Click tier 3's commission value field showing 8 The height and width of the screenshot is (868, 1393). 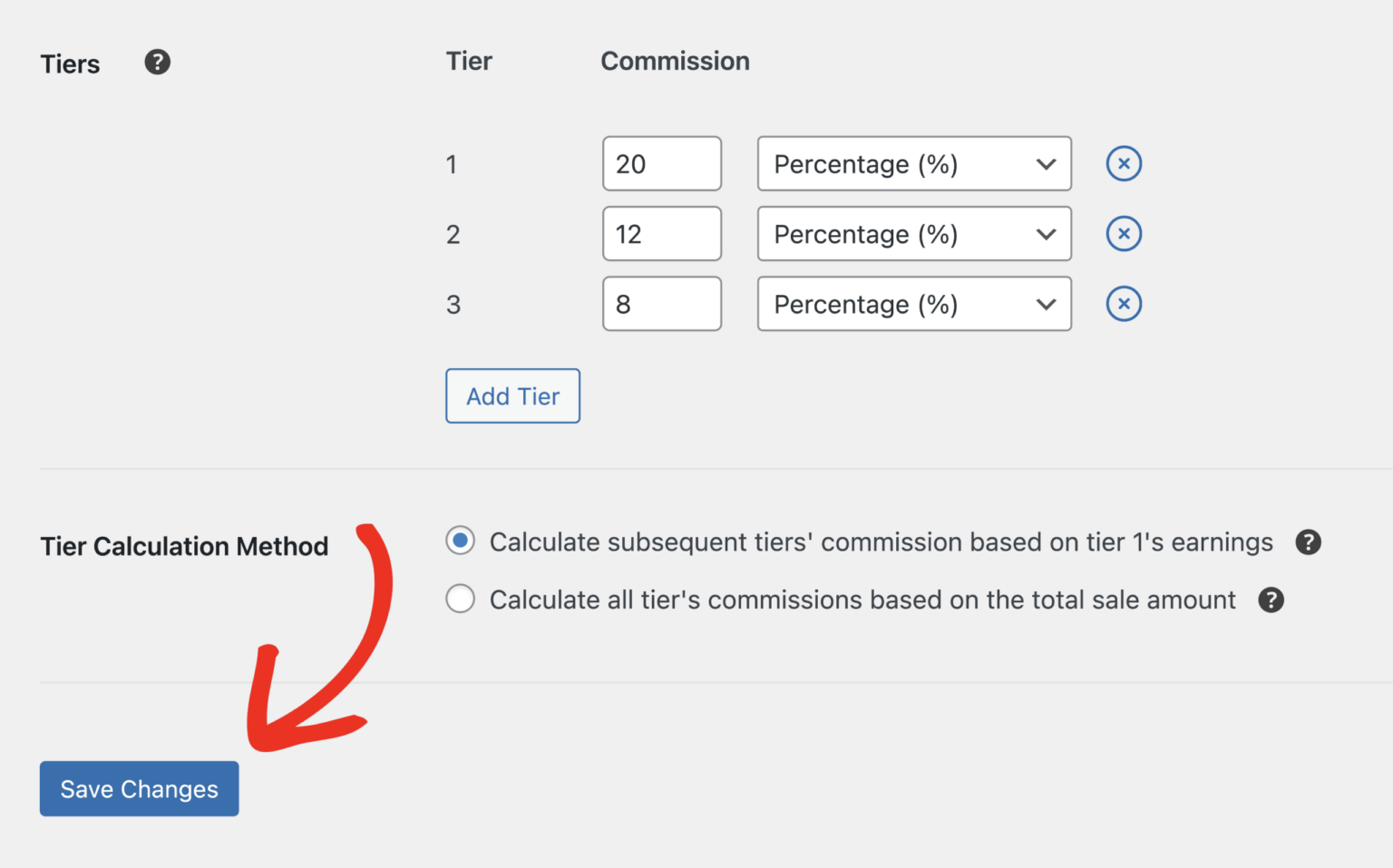click(662, 304)
